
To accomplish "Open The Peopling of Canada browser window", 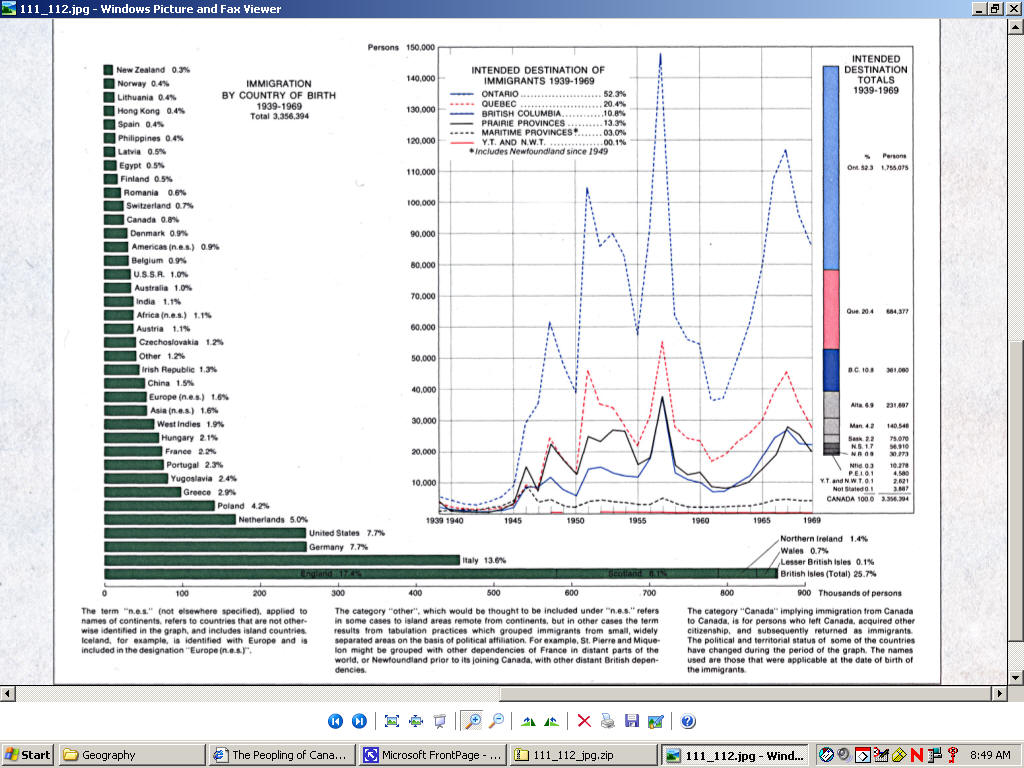I will (x=282, y=755).
